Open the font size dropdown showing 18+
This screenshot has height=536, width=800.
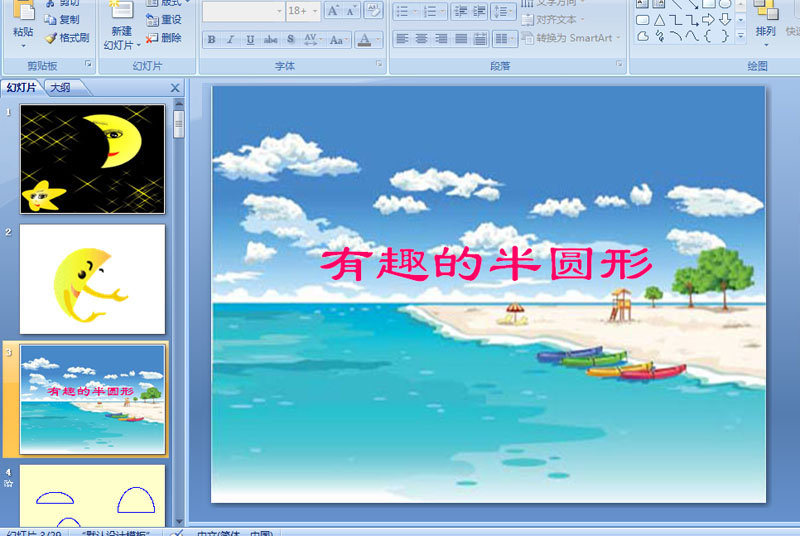point(315,11)
